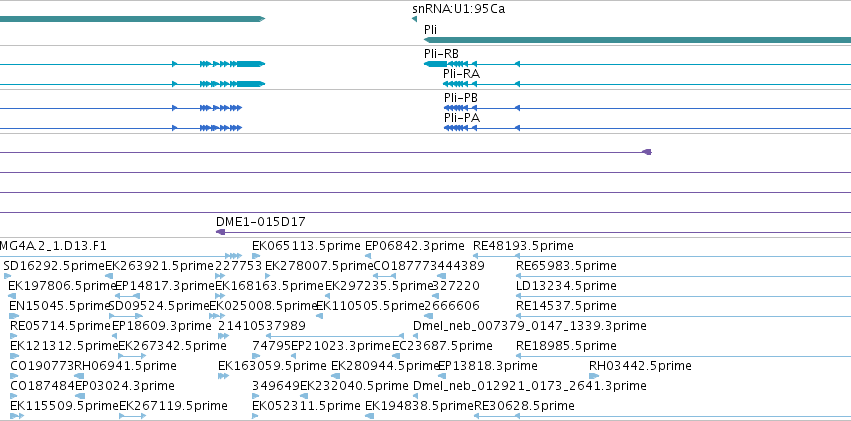Open EP18609.3prime EST label
Screen dimensions: 851x421
click(162, 326)
